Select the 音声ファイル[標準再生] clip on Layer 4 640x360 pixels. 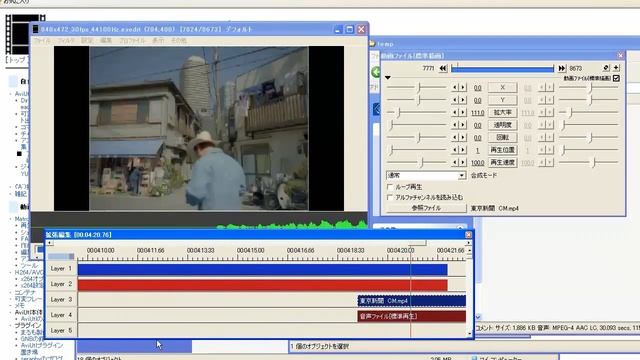click(412, 316)
